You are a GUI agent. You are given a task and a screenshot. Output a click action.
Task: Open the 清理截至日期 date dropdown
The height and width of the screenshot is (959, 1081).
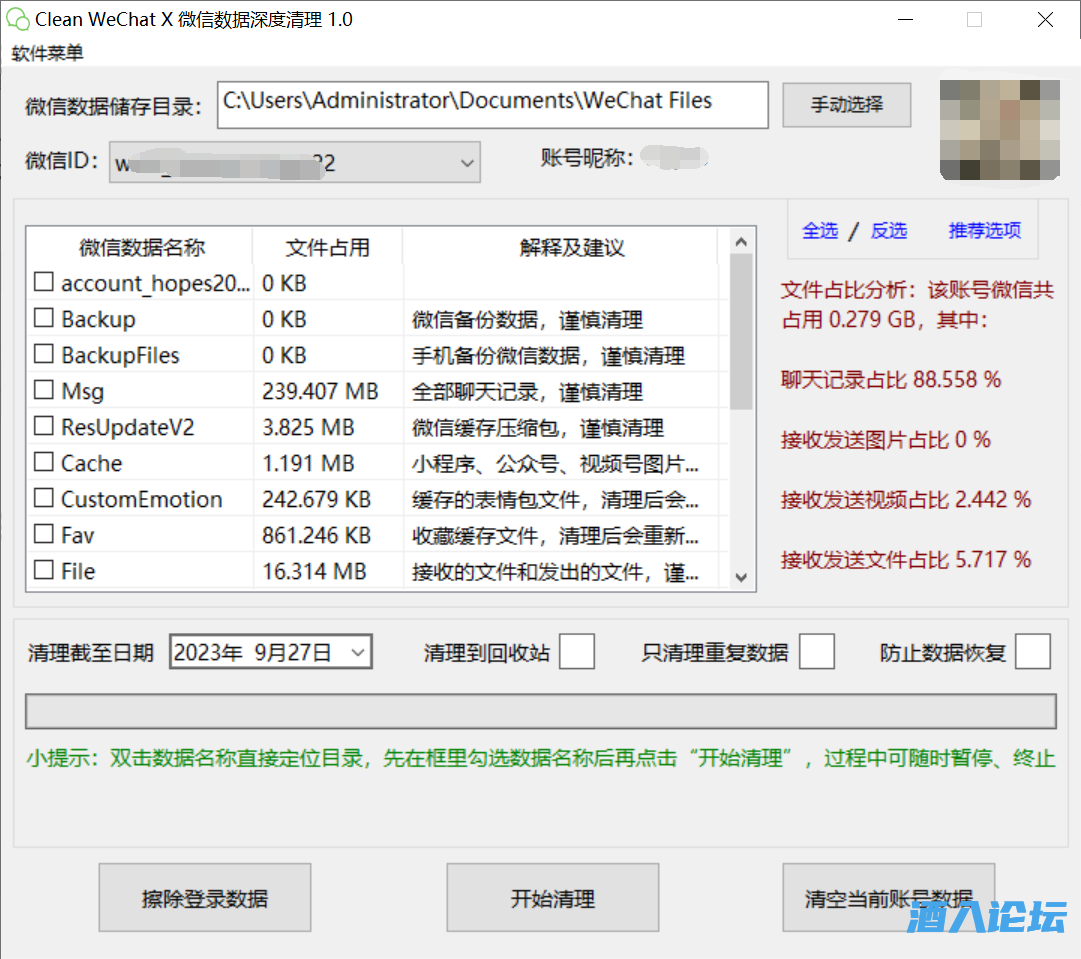click(358, 652)
